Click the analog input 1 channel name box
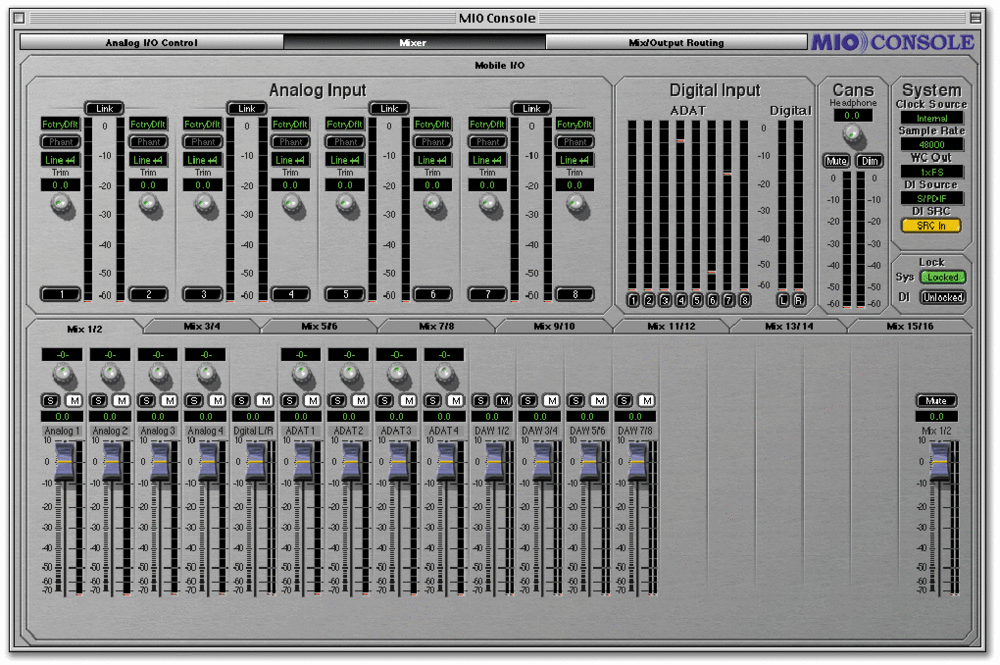The image size is (1000, 665). [x=61, y=294]
